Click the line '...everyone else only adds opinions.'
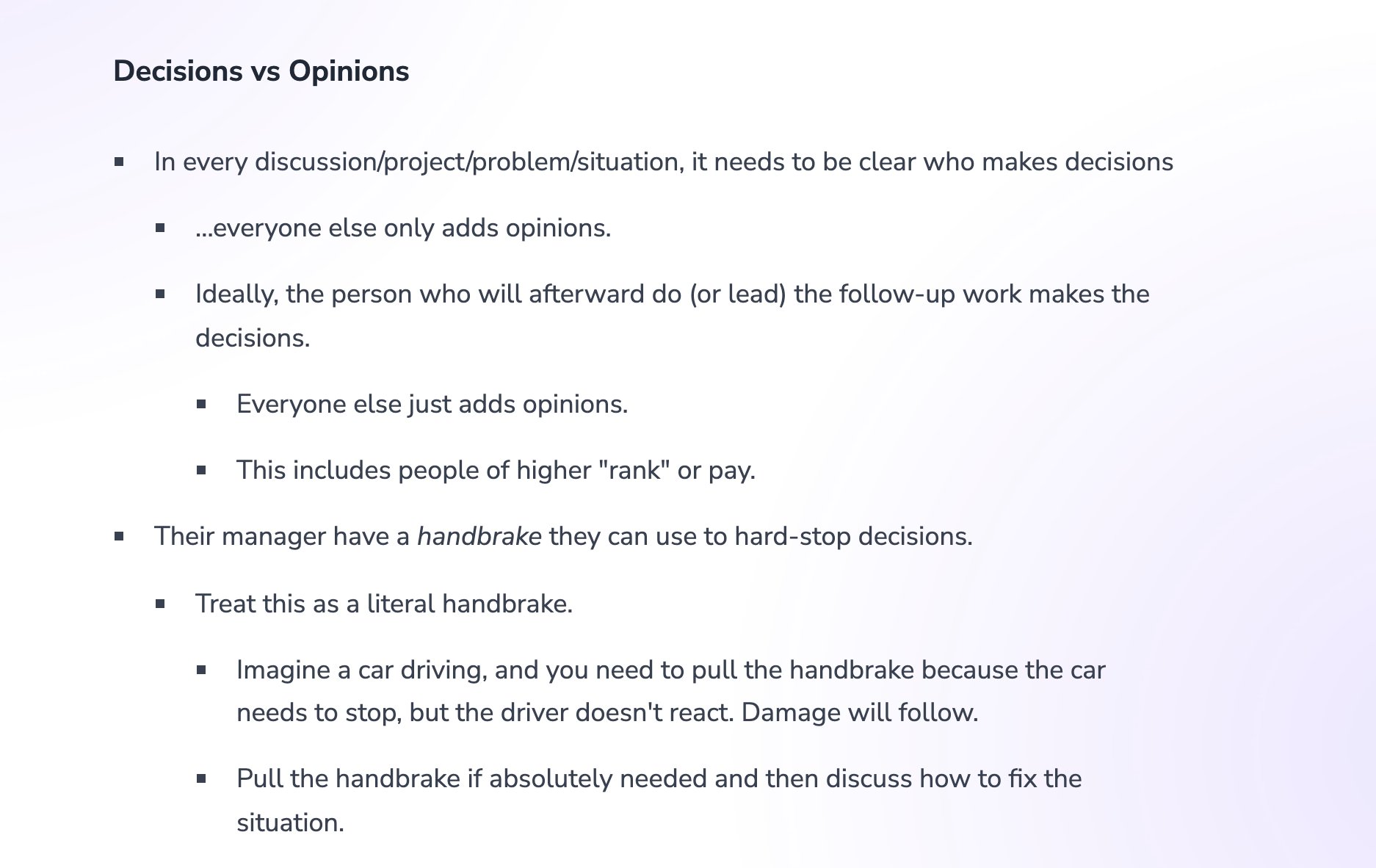This screenshot has height=868, width=1376. tap(403, 228)
